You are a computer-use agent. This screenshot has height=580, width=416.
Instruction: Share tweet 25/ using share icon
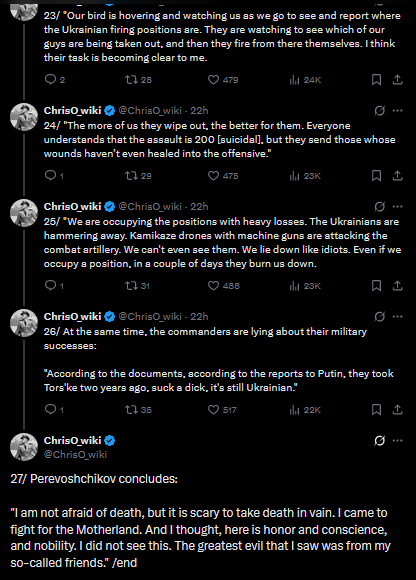[x=398, y=286]
